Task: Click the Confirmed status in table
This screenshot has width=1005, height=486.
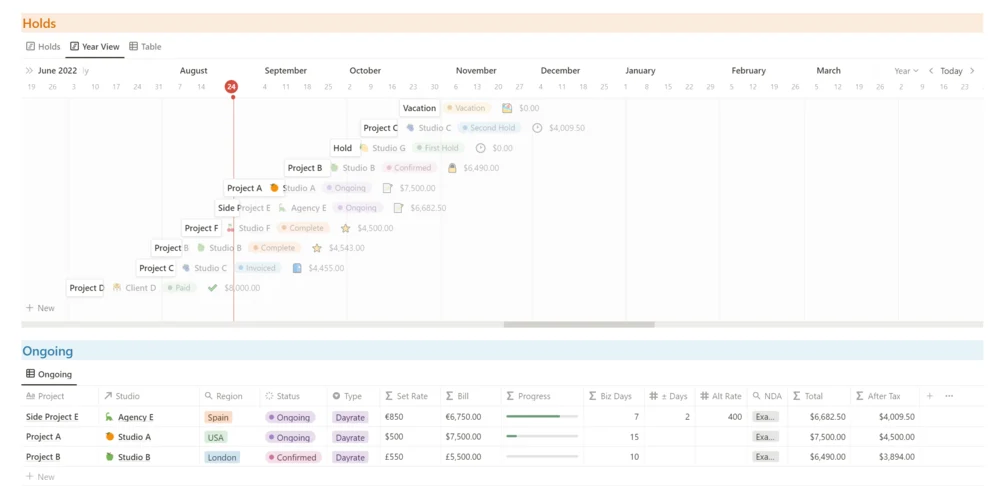Action: coord(292,458)
